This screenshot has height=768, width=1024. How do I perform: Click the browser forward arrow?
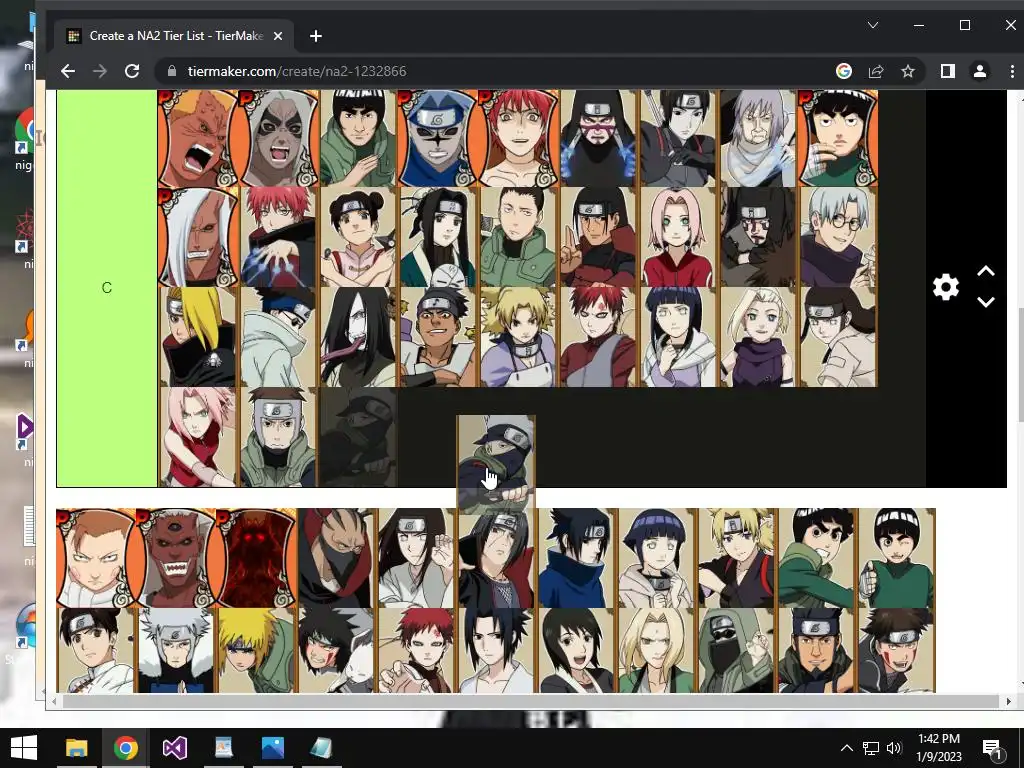click(100, 71)
